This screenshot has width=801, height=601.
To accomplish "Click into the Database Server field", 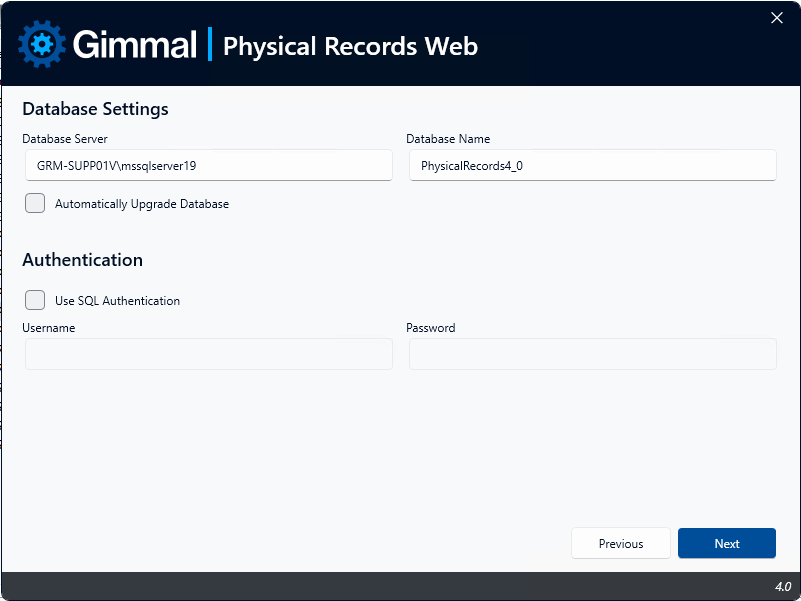I will coord(209,166).
